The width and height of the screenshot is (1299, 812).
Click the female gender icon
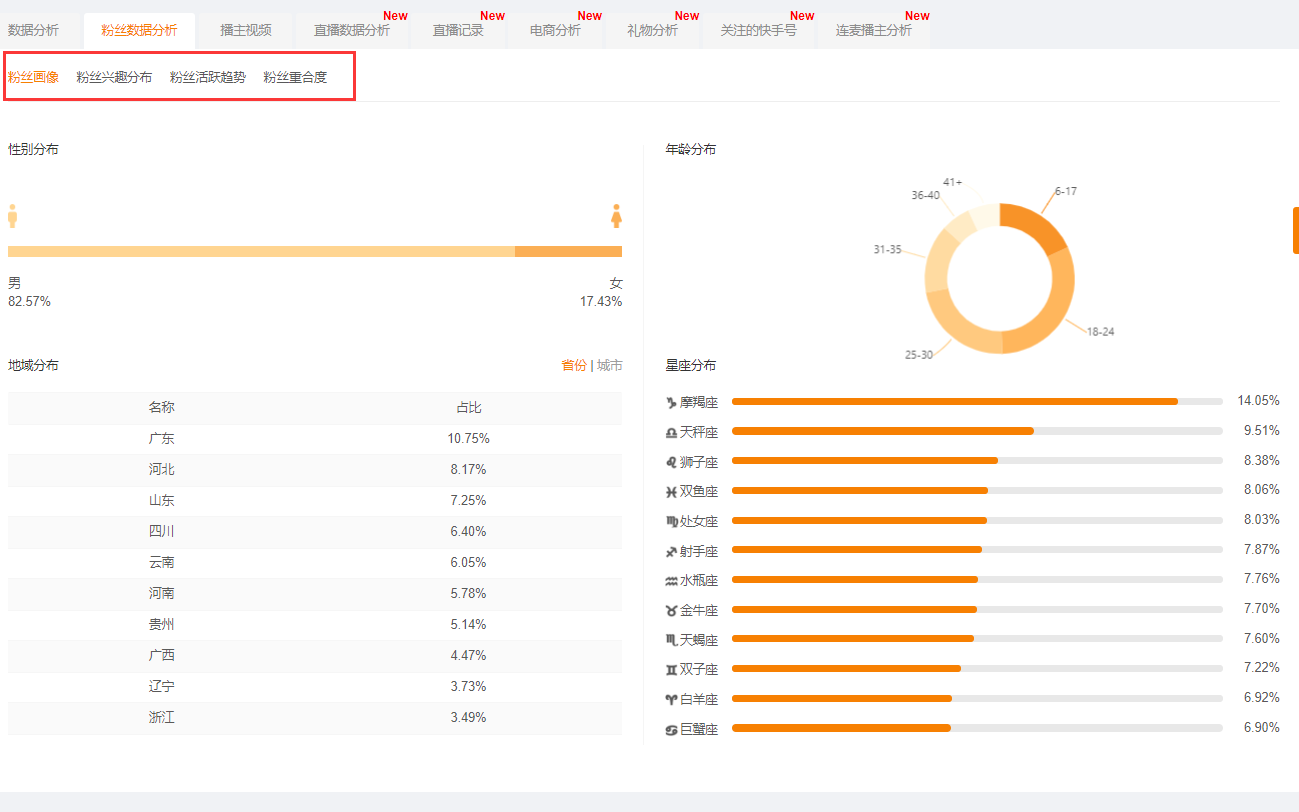[x=617, y=216]
